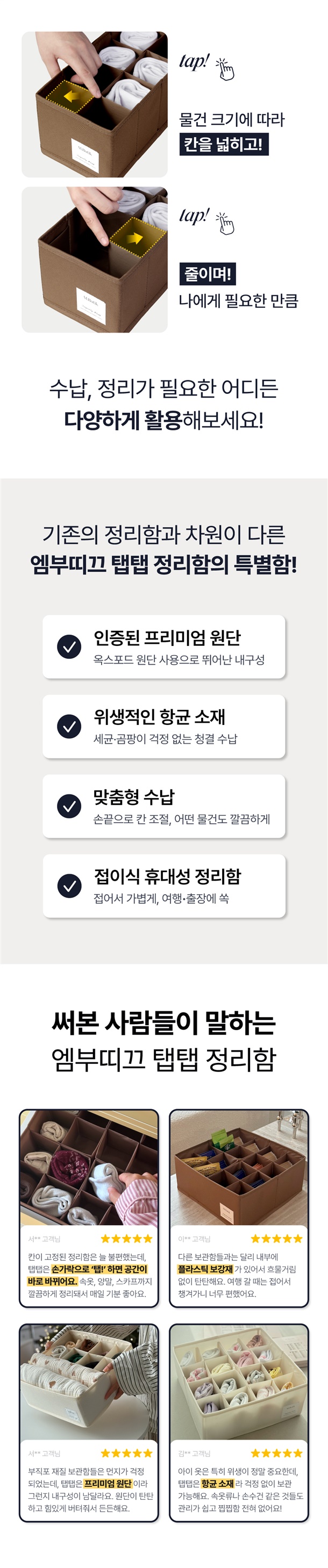Click the stars on the "칸이 고정된 정리함은" review
The height and width of the screenshot is (1568, 328).
(126, 1239)
